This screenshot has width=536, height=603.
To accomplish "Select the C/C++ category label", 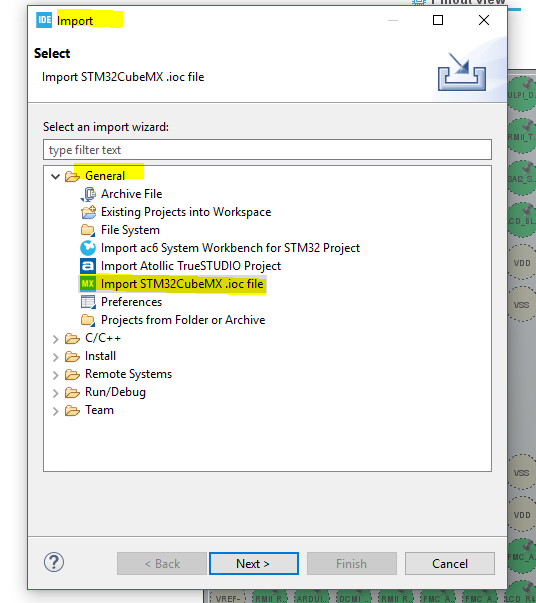I will (x=103, y=338).
